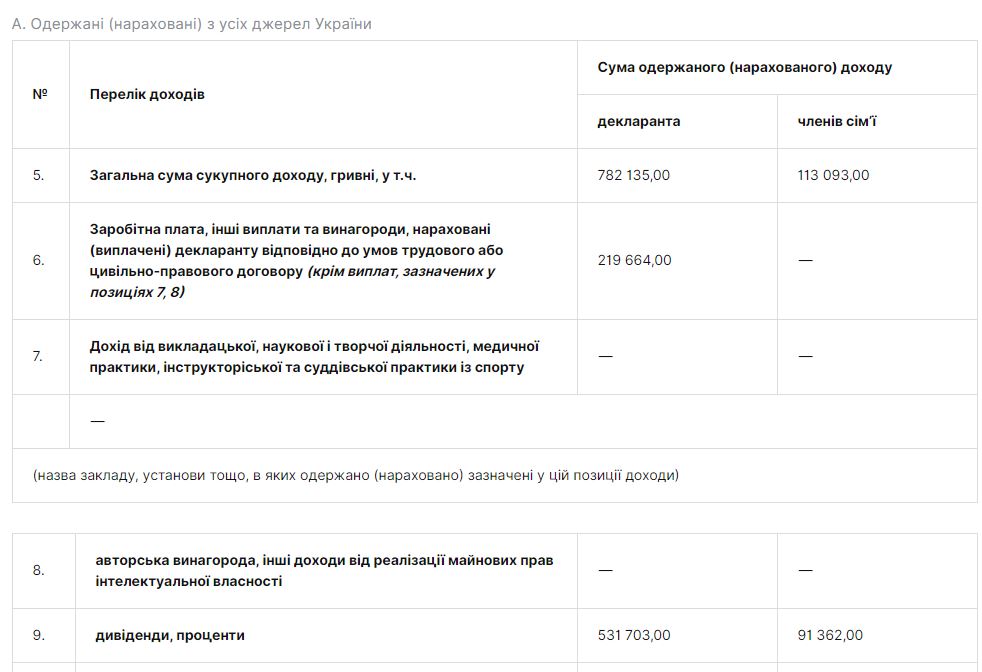Click row number 6 cell
Viewport: 982px width, 672px height.
38,260
